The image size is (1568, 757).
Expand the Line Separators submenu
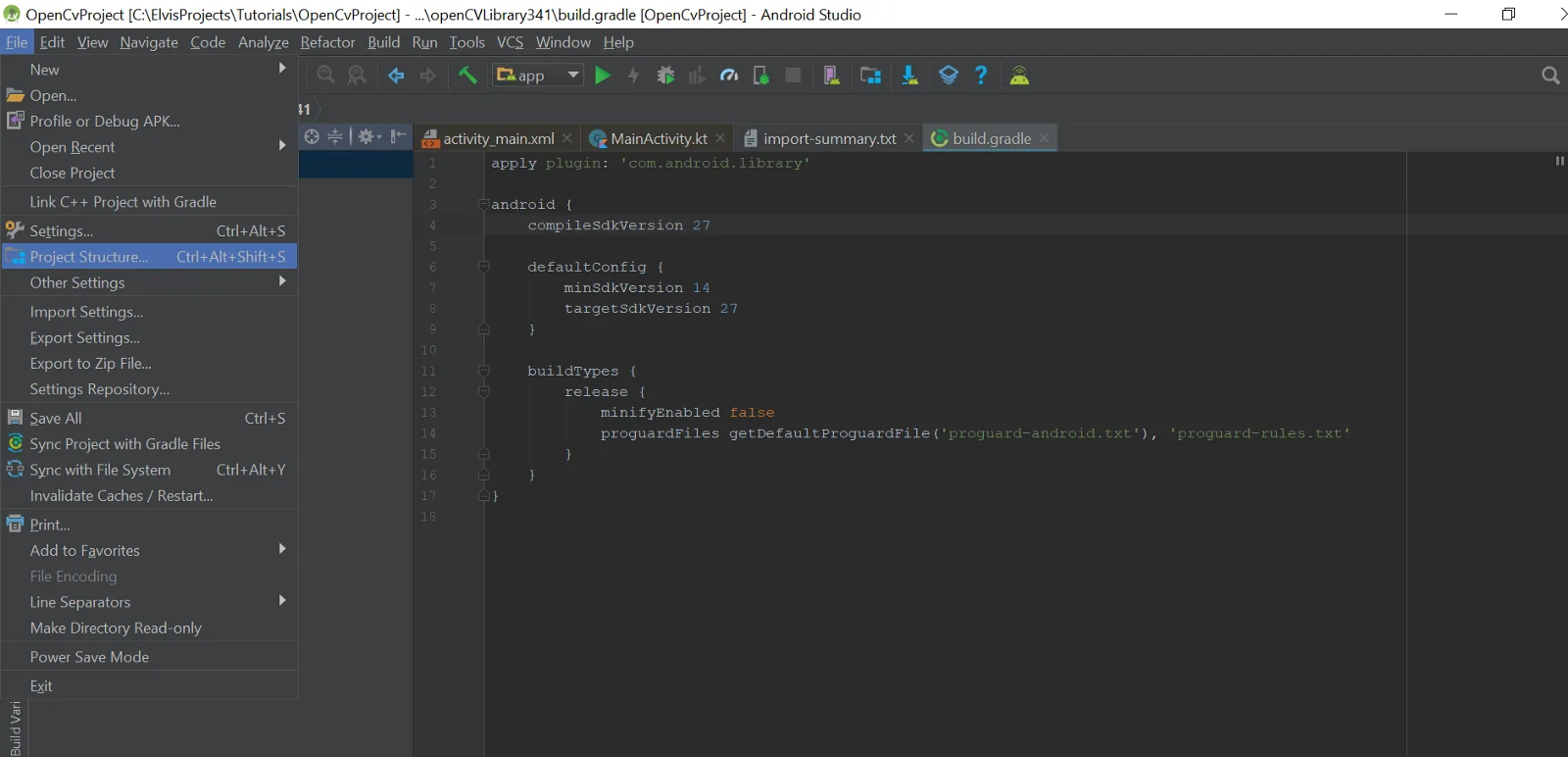point(149,602)
